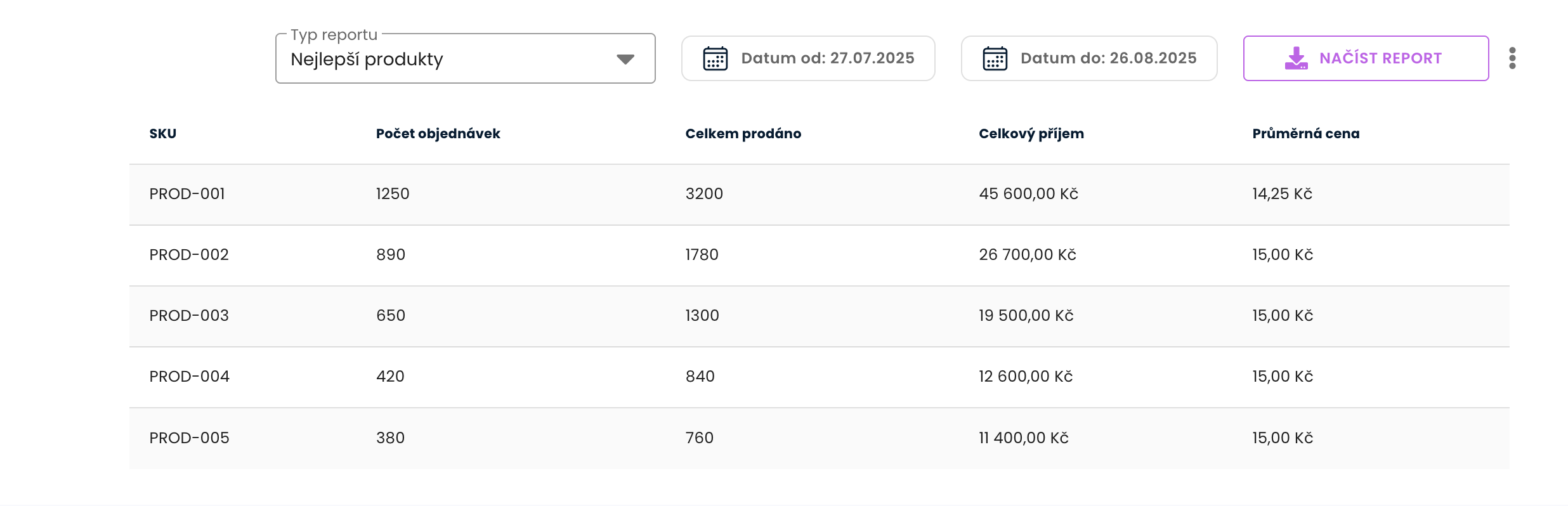Image resolution: width=1568 pixels, height=506 pixels.
Task: Open the Datum do date picker
Action: pyautogui.click(x=1088, y=58)
